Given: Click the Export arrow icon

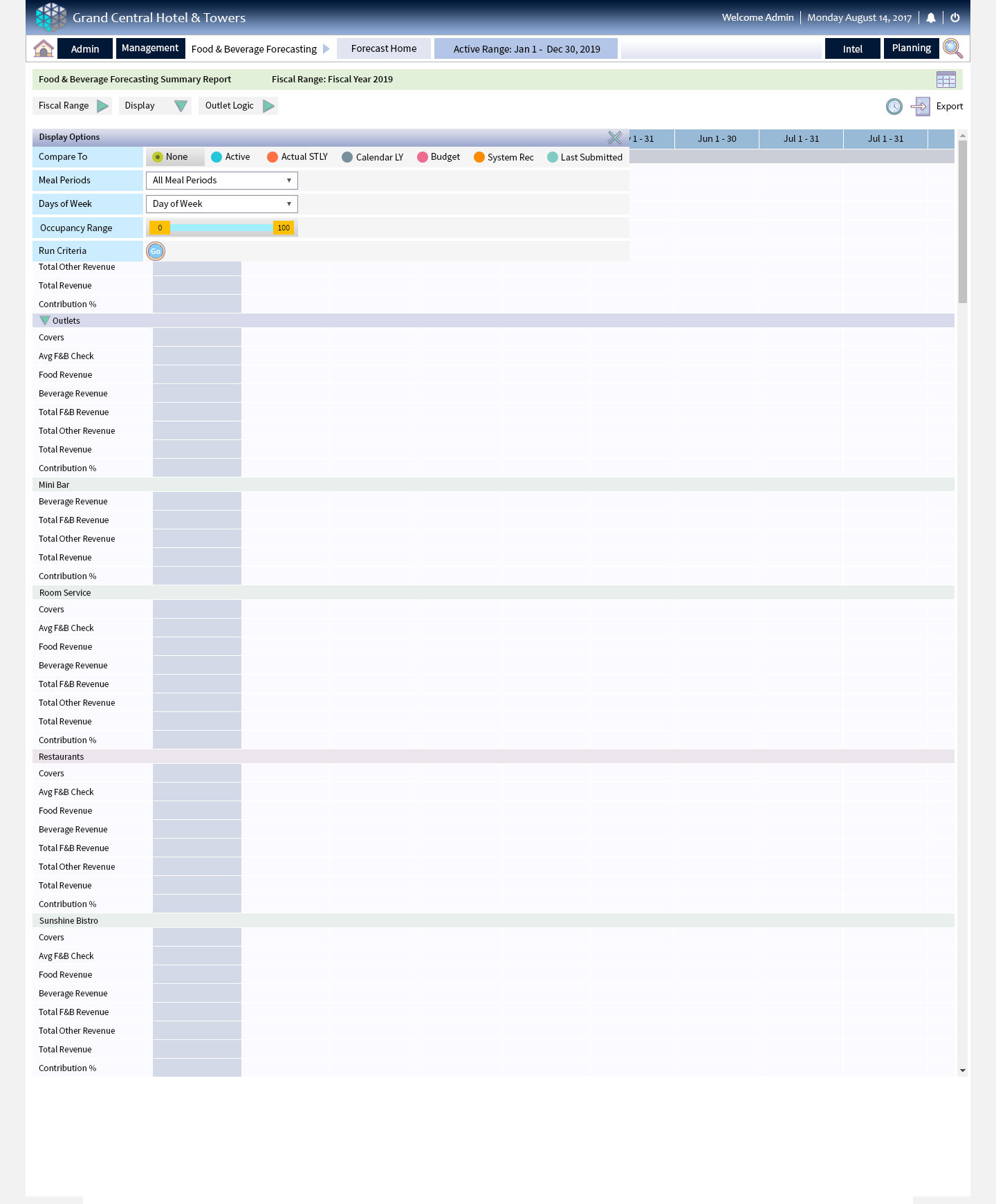Looking at the screenshot, I should tap(921, 107).
